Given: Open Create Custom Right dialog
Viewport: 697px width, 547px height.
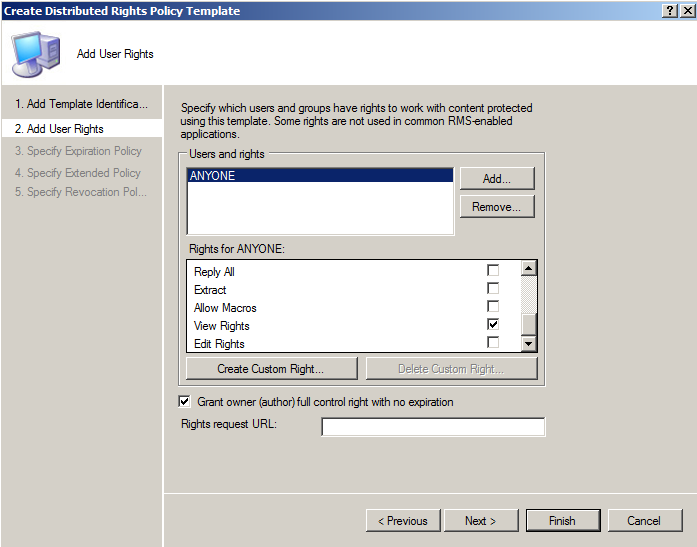Looking at the screenshot, I should [x=270, y=369].
